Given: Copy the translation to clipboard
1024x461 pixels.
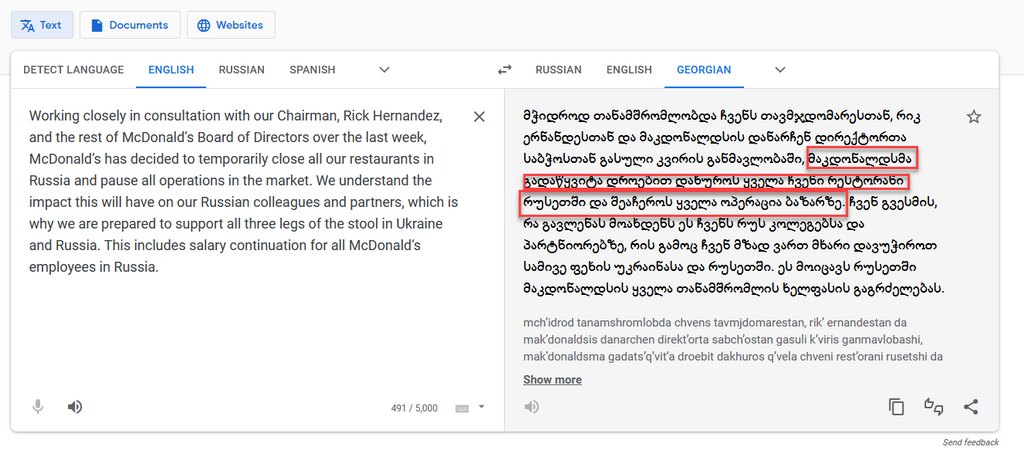Looking at the screenshot, I should point(897,407).
